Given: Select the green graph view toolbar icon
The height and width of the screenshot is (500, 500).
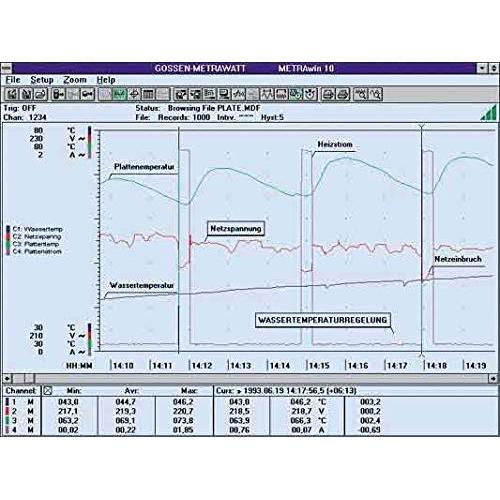Looking at the screenshot, I should [119, 94].
